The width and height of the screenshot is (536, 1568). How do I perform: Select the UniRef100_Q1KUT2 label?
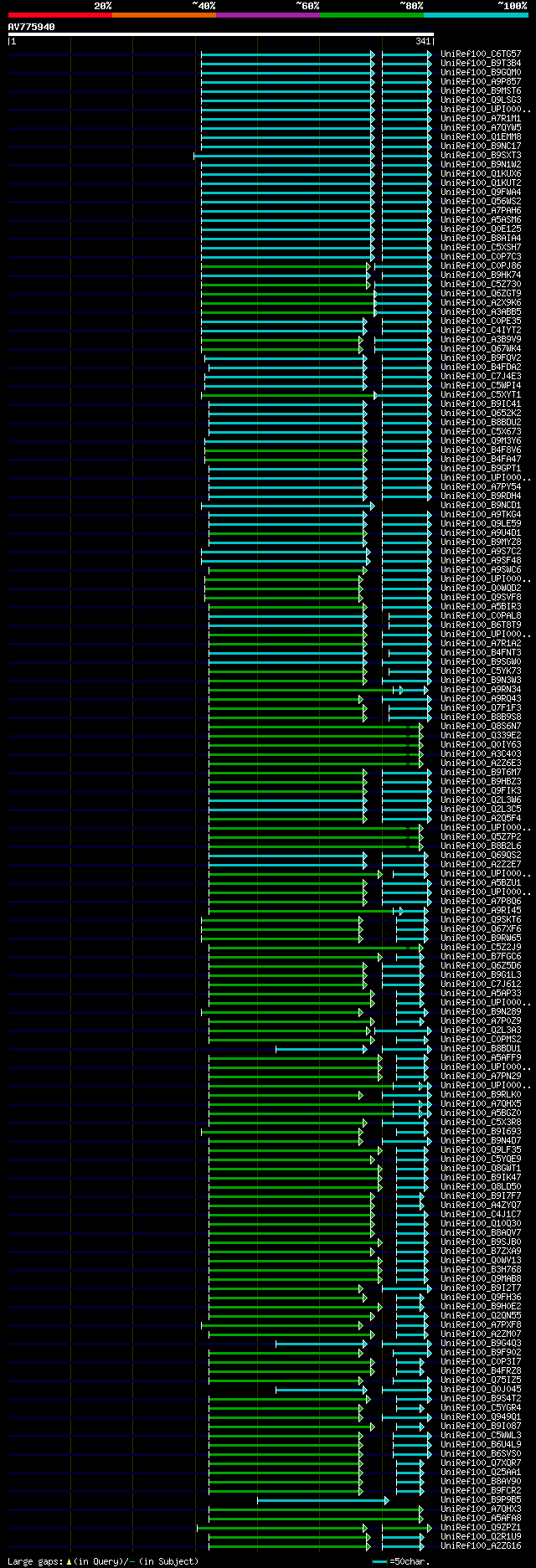(x=481, y=183)
